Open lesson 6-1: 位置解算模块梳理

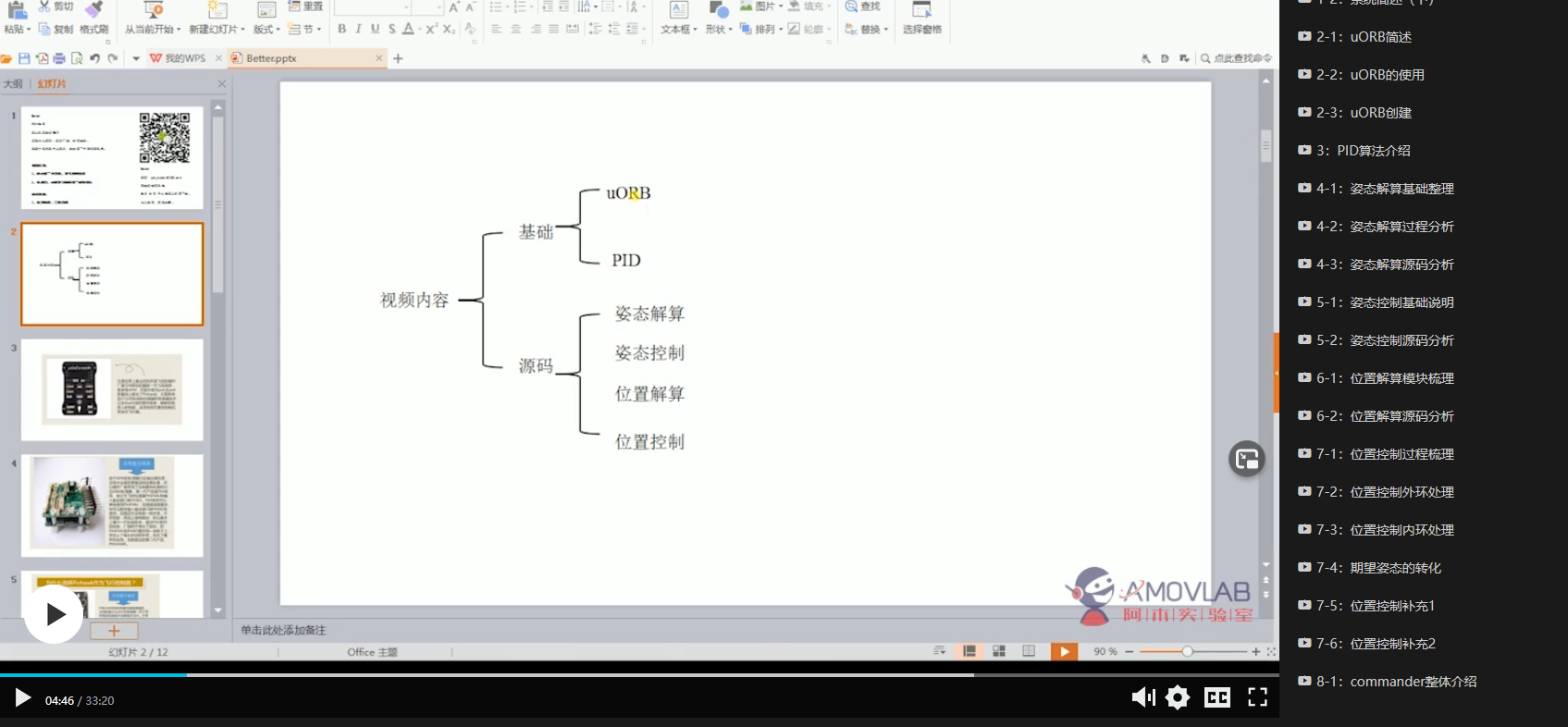(x=1376, y=378)
